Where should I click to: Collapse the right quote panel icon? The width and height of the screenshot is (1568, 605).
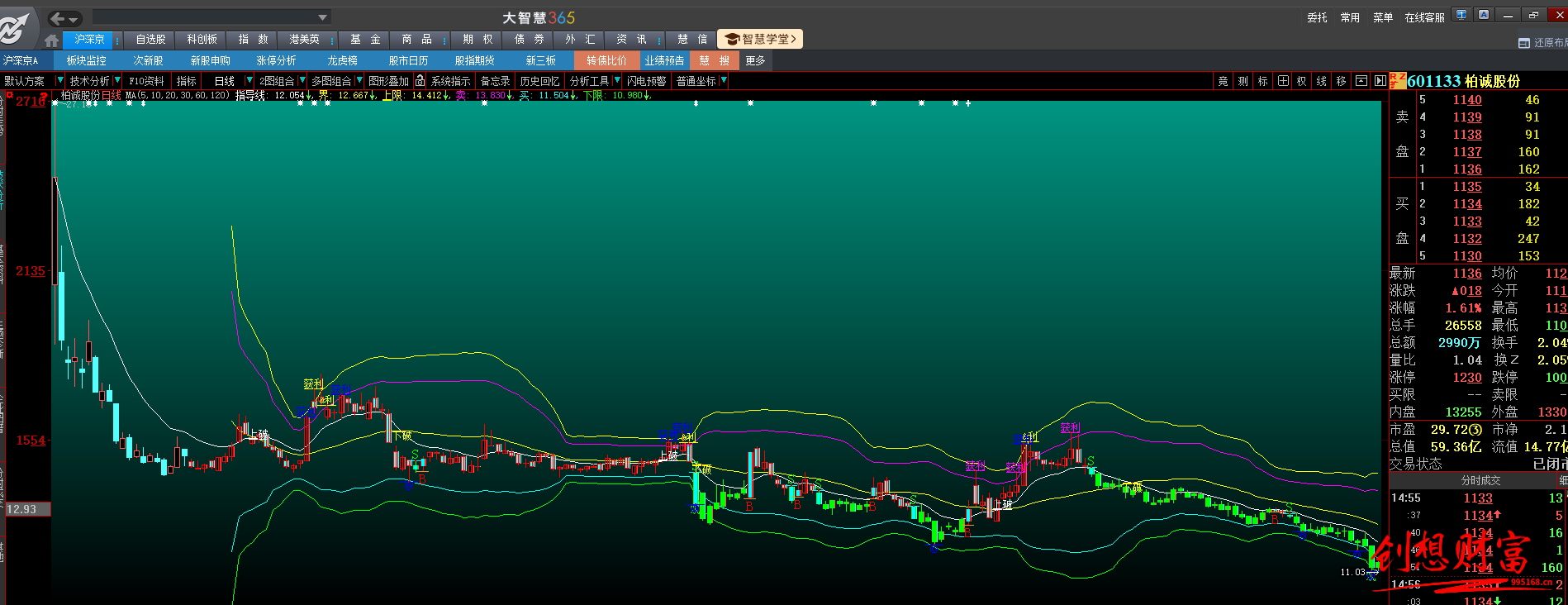pos(1380,81)
